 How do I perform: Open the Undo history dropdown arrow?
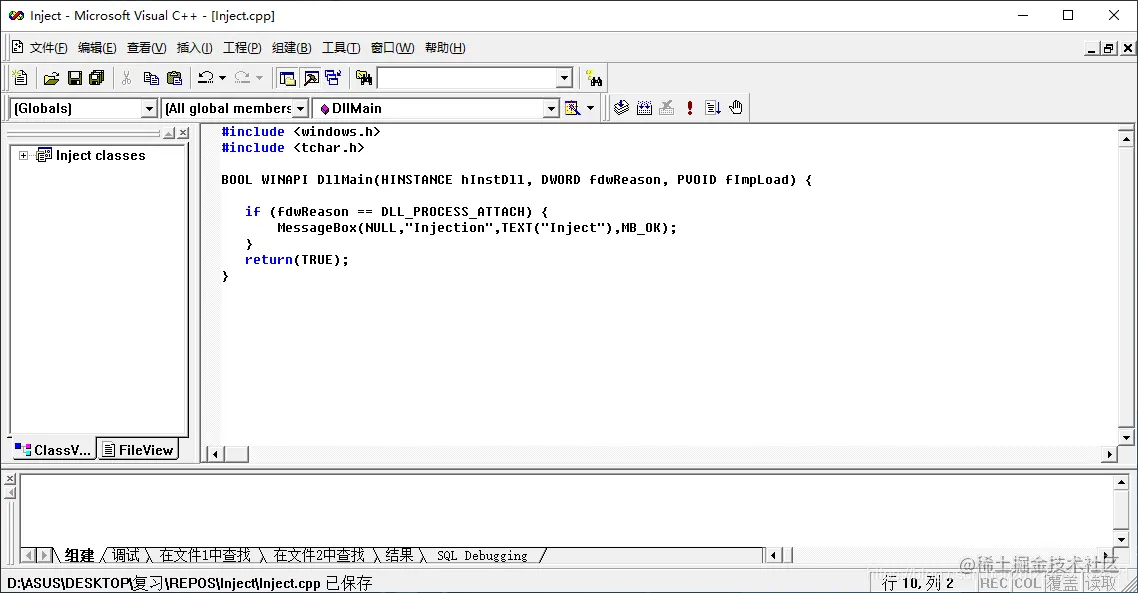222,78
